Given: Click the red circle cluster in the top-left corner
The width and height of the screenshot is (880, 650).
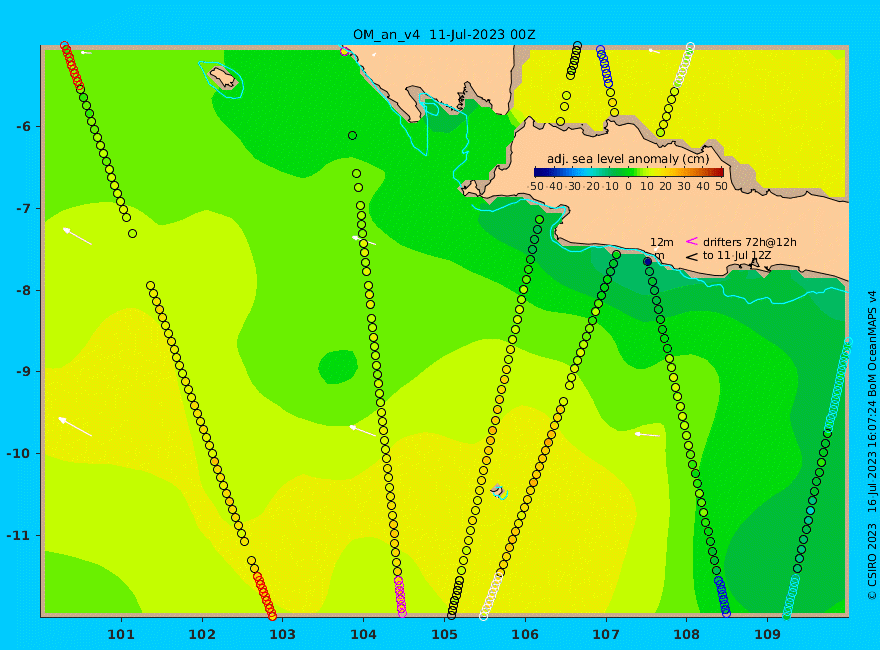Looking at the screenshot, I should 72,65.
